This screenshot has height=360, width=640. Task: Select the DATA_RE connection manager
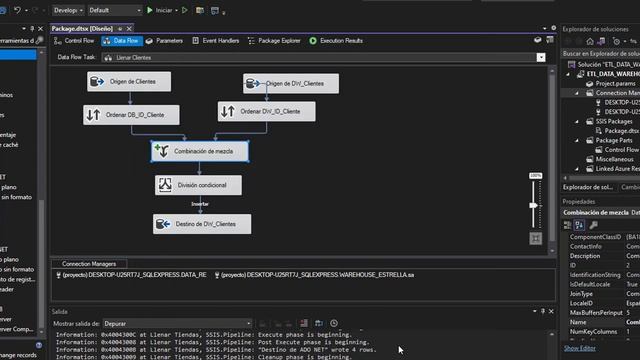click(131, 275)
